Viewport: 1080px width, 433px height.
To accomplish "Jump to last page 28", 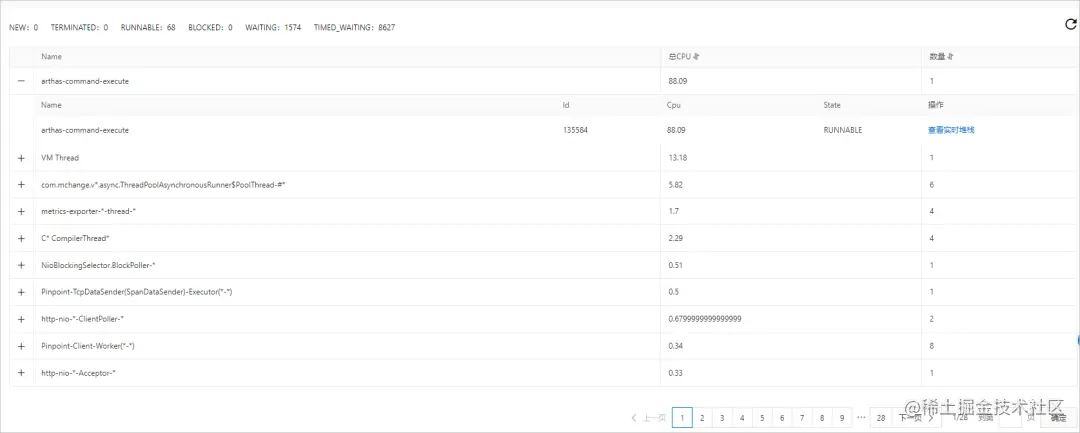I will (881, 418).
